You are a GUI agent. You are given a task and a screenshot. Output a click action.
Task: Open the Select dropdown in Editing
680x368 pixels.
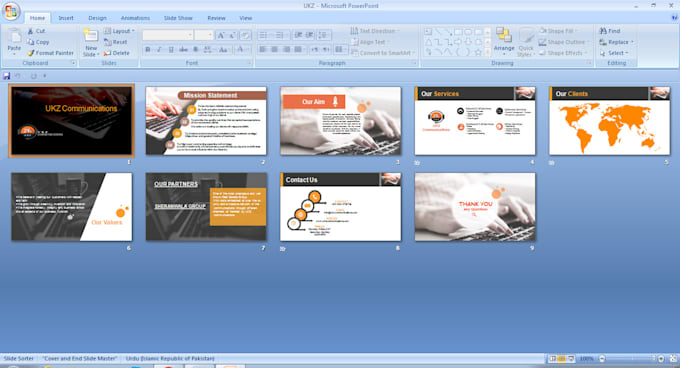point(614,53)
